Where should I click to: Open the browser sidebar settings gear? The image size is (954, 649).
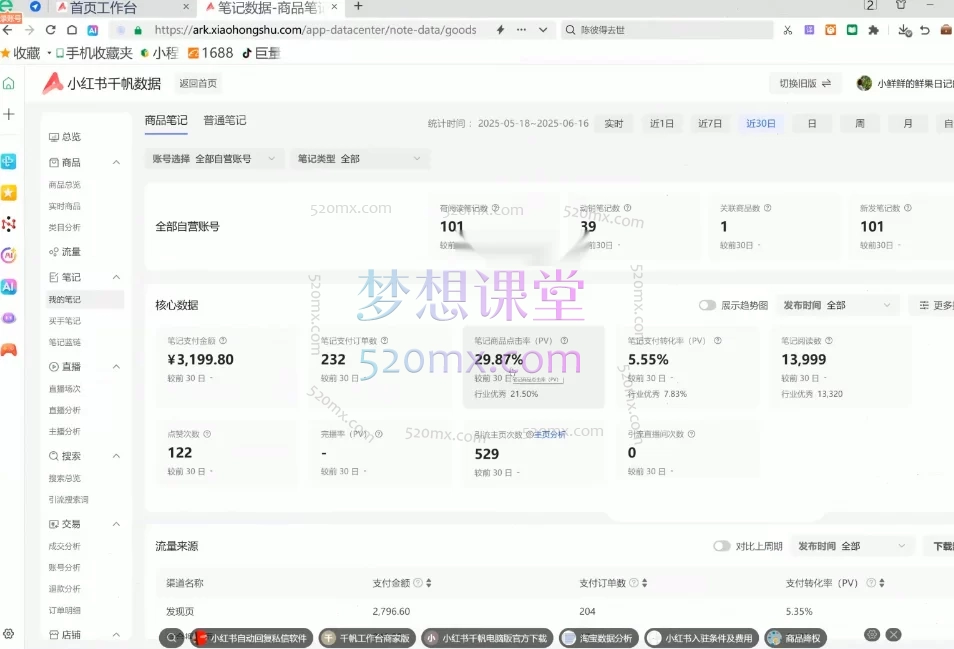[9, 633]
